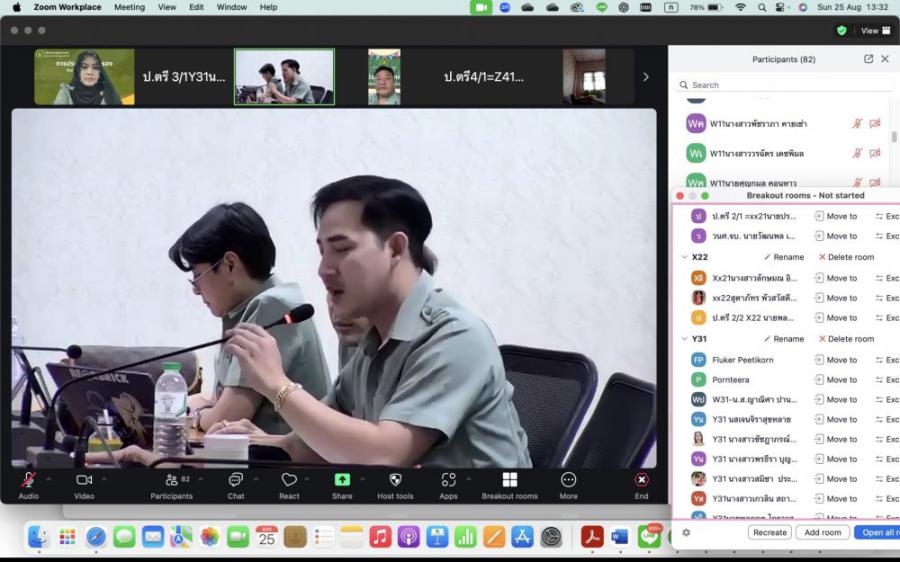Viewport: 900px width, 562px height.
Task: Open Music app in the Dock
Action: coord(380,537)
